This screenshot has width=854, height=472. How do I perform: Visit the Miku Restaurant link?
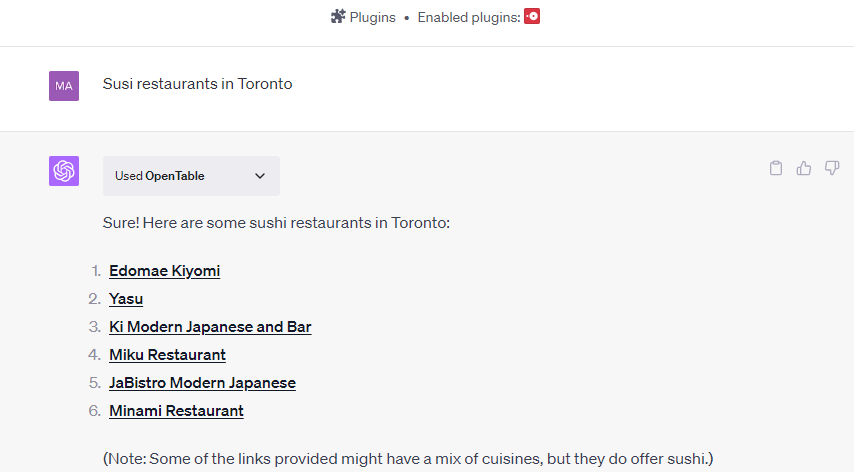(167, 355)
